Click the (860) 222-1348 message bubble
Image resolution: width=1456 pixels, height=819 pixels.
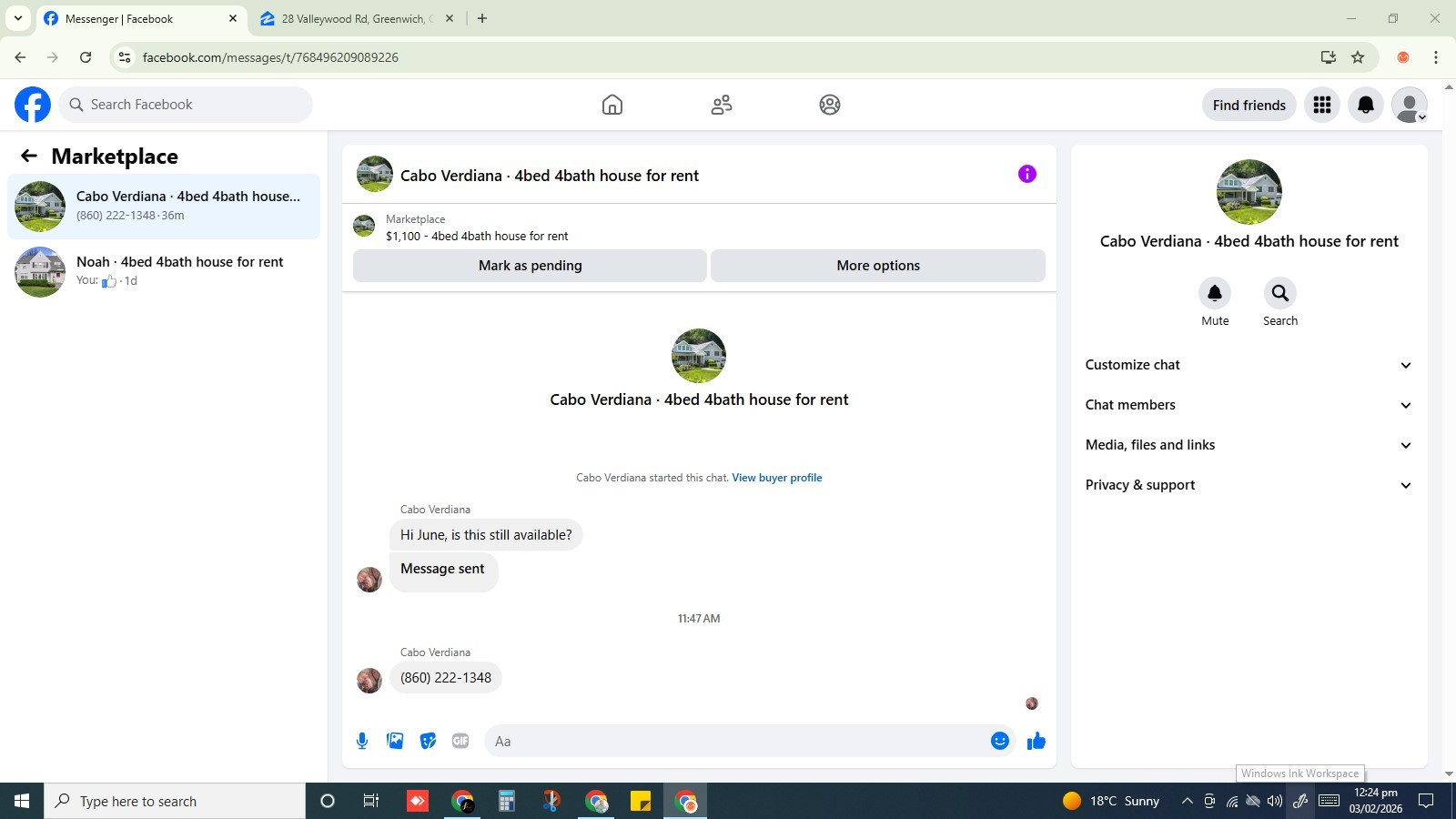point(446,678)
